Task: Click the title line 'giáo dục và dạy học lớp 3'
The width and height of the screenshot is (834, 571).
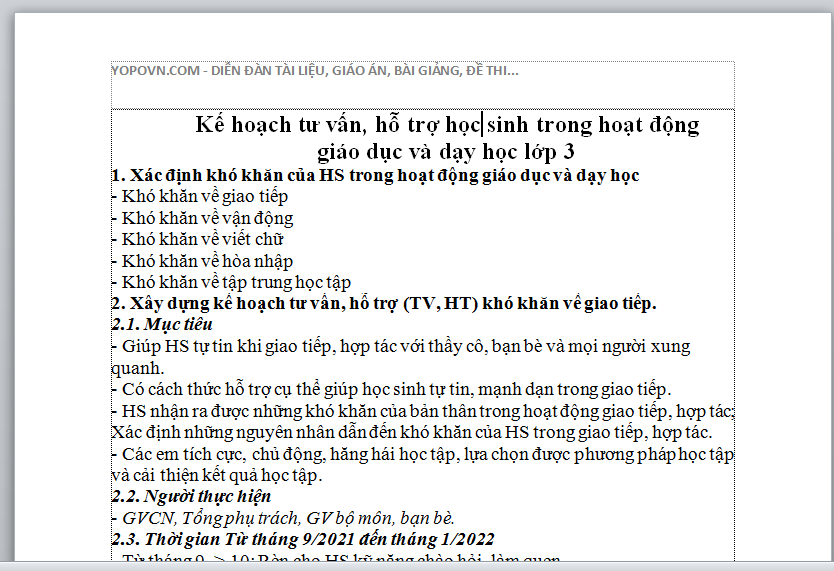Action: 446,152
